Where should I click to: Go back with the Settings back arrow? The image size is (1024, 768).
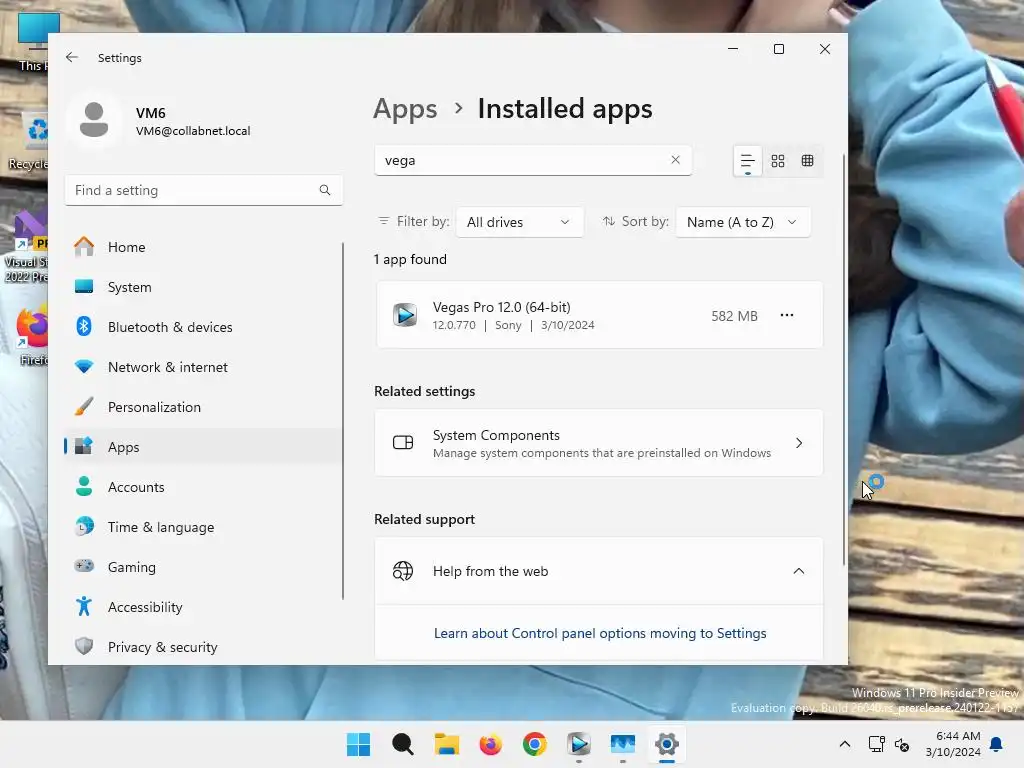[x=72, y=57]
